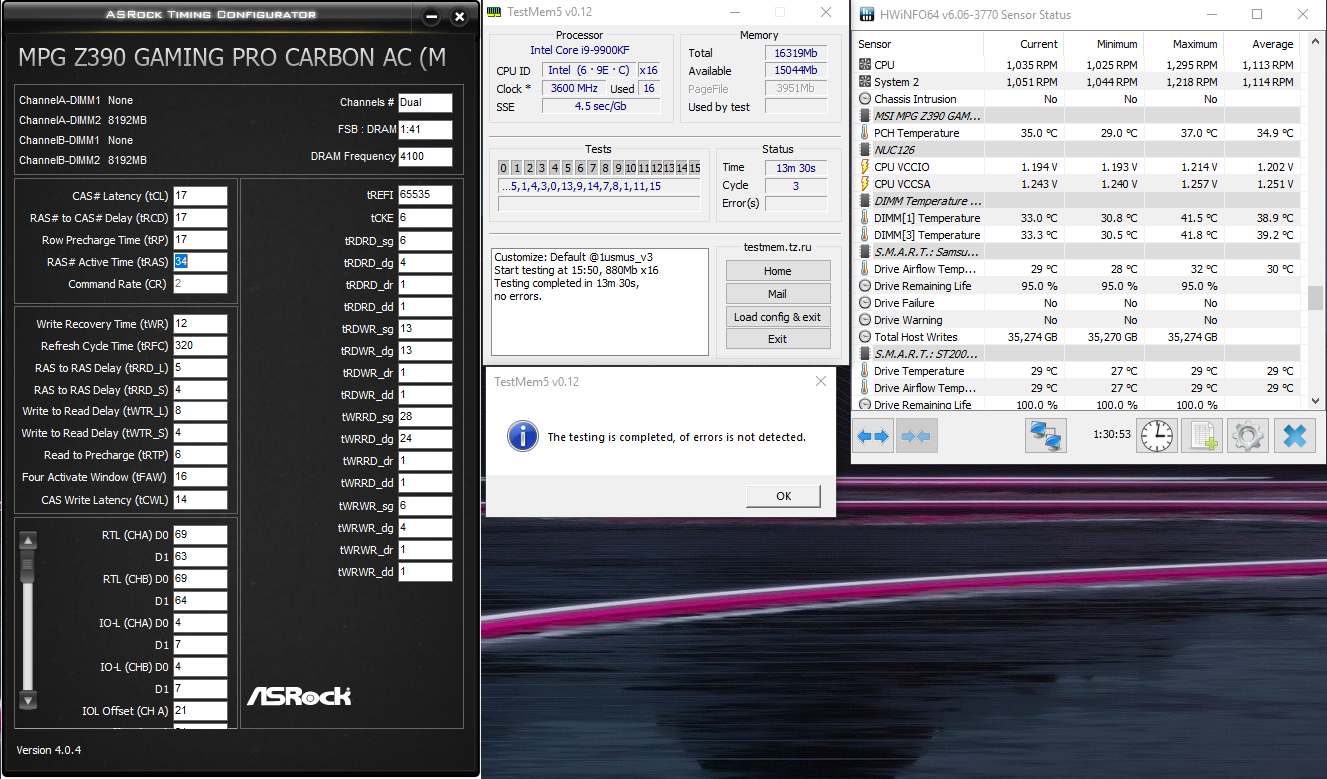Click the TestMem5 memory Total value 16319Mb
Viewport: 1327px width, 779px height.
point(796,53)
